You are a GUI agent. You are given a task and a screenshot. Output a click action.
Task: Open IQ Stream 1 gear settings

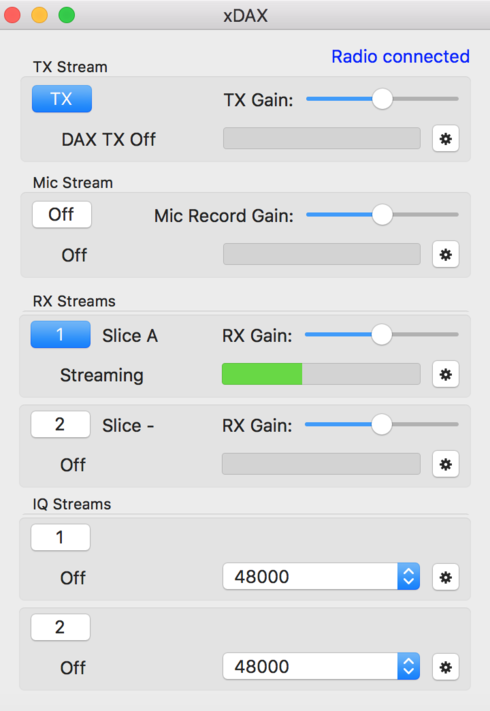[x=446, y=577]
